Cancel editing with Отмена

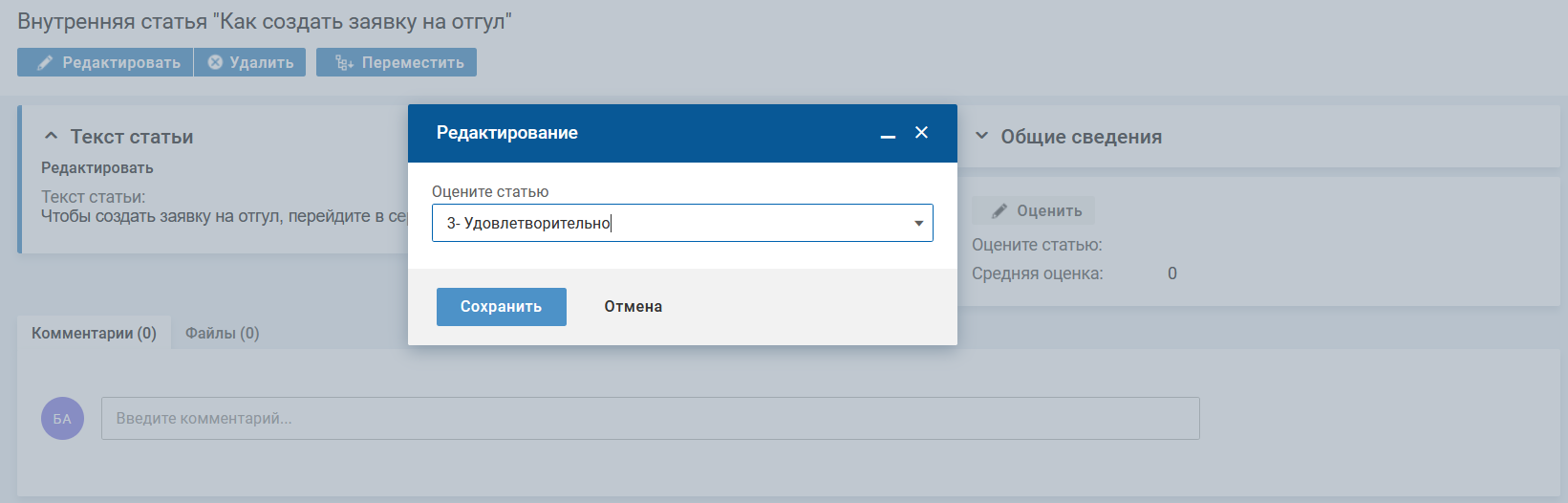tap(634, 307)
